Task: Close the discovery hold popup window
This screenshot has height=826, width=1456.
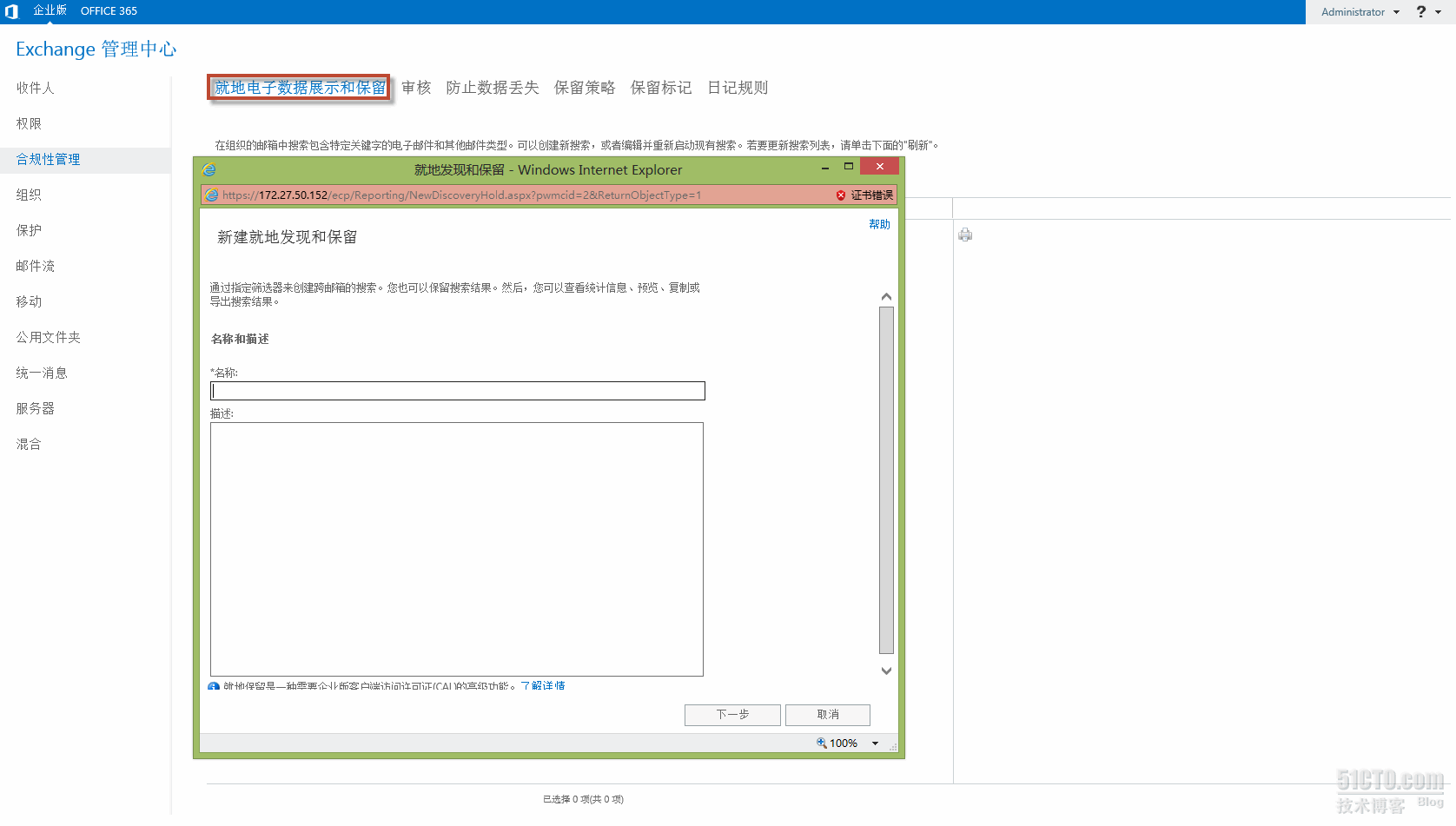Action: point(880,167)
